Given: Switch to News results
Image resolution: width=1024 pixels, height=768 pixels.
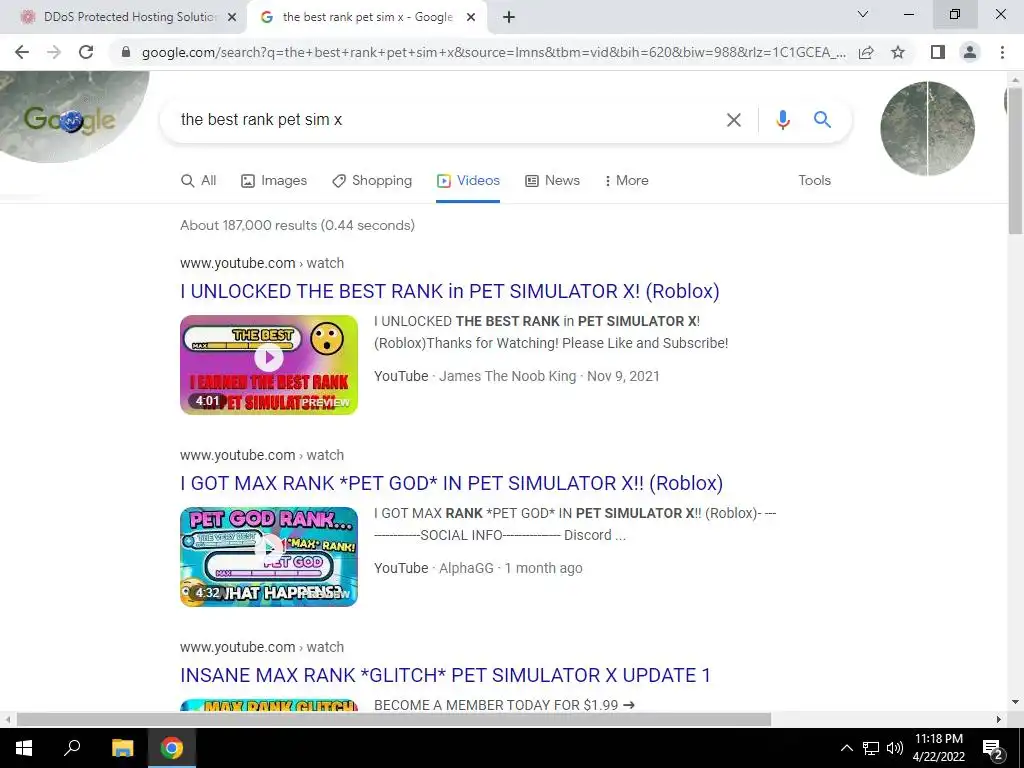Looking at the screenshot, I should [552, 181].
